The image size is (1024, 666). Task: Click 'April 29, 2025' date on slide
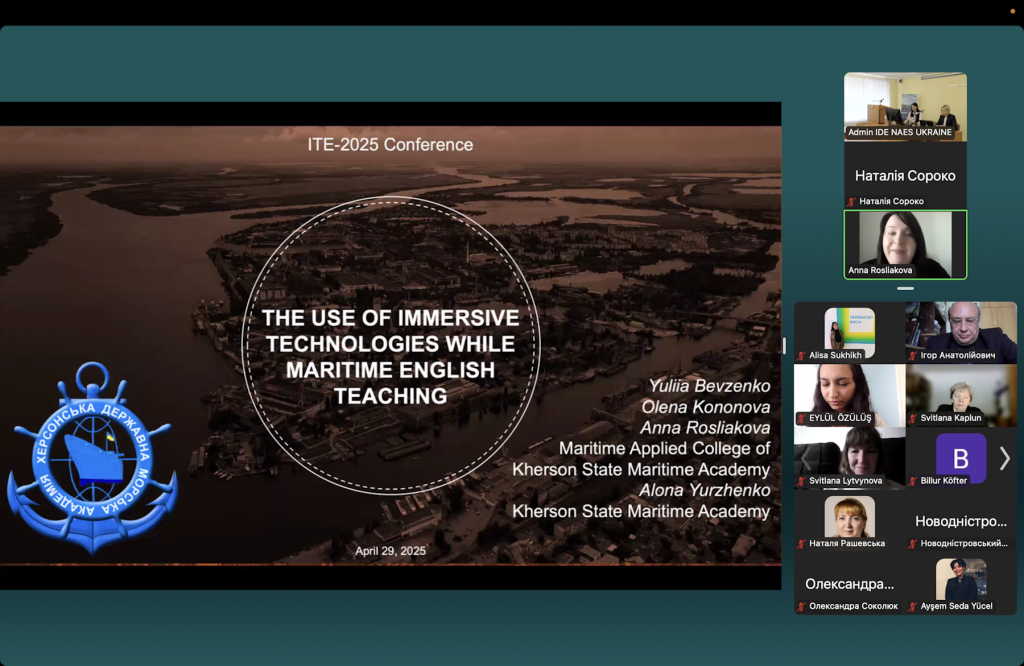coord(391,551)
